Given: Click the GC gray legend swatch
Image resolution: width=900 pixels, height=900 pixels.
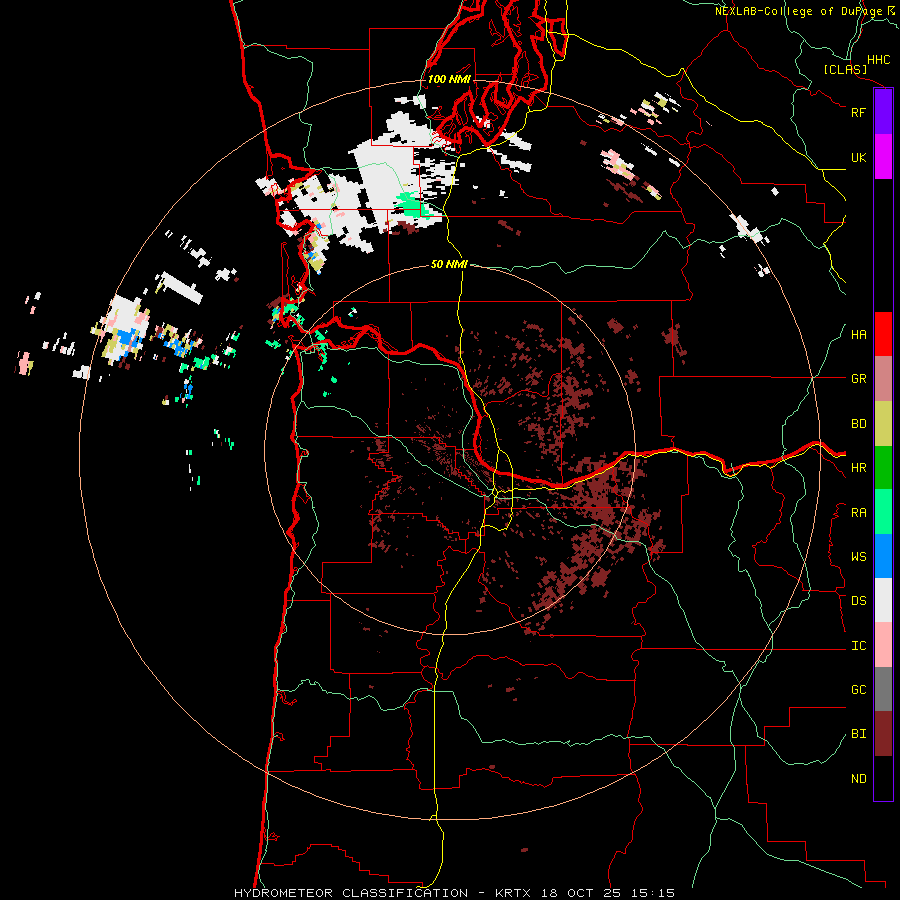Looking at the screenshot, I should coord(883,689).
